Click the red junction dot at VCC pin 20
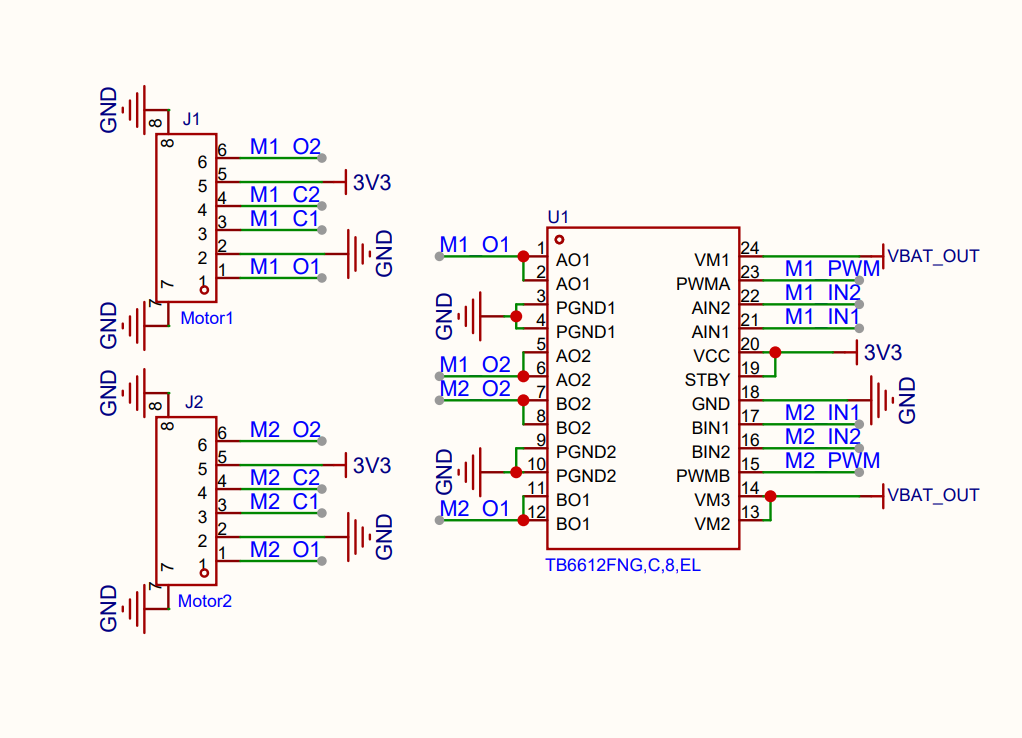 (x=775, y=353)
